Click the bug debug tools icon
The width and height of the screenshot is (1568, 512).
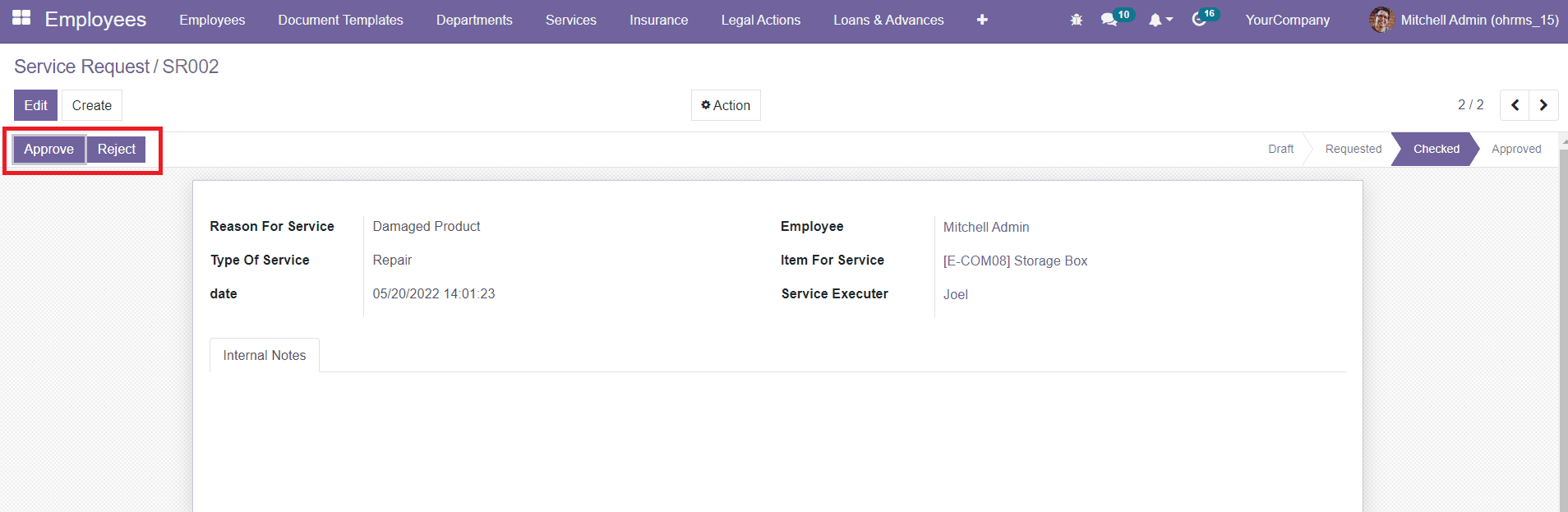pos(1076,20)
